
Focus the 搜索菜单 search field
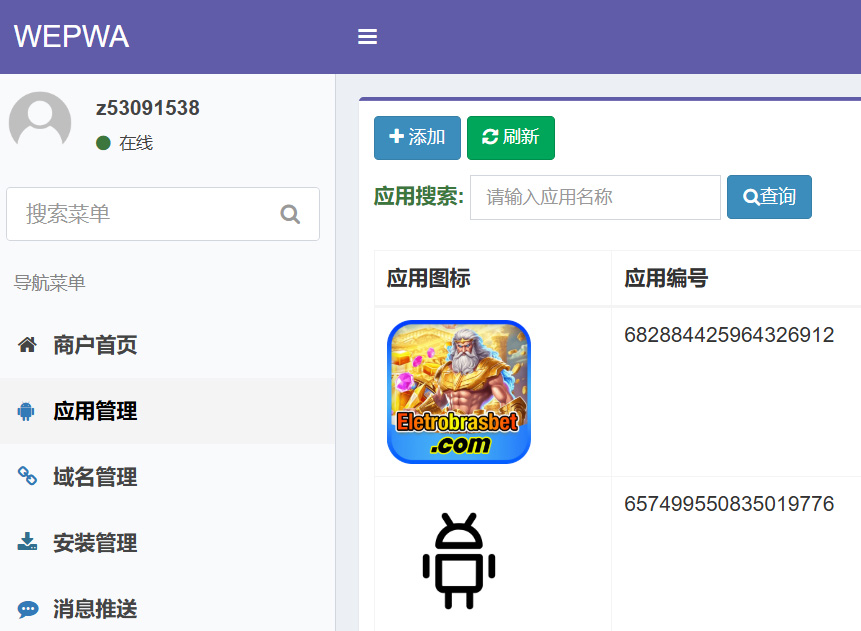coord(163,214)
